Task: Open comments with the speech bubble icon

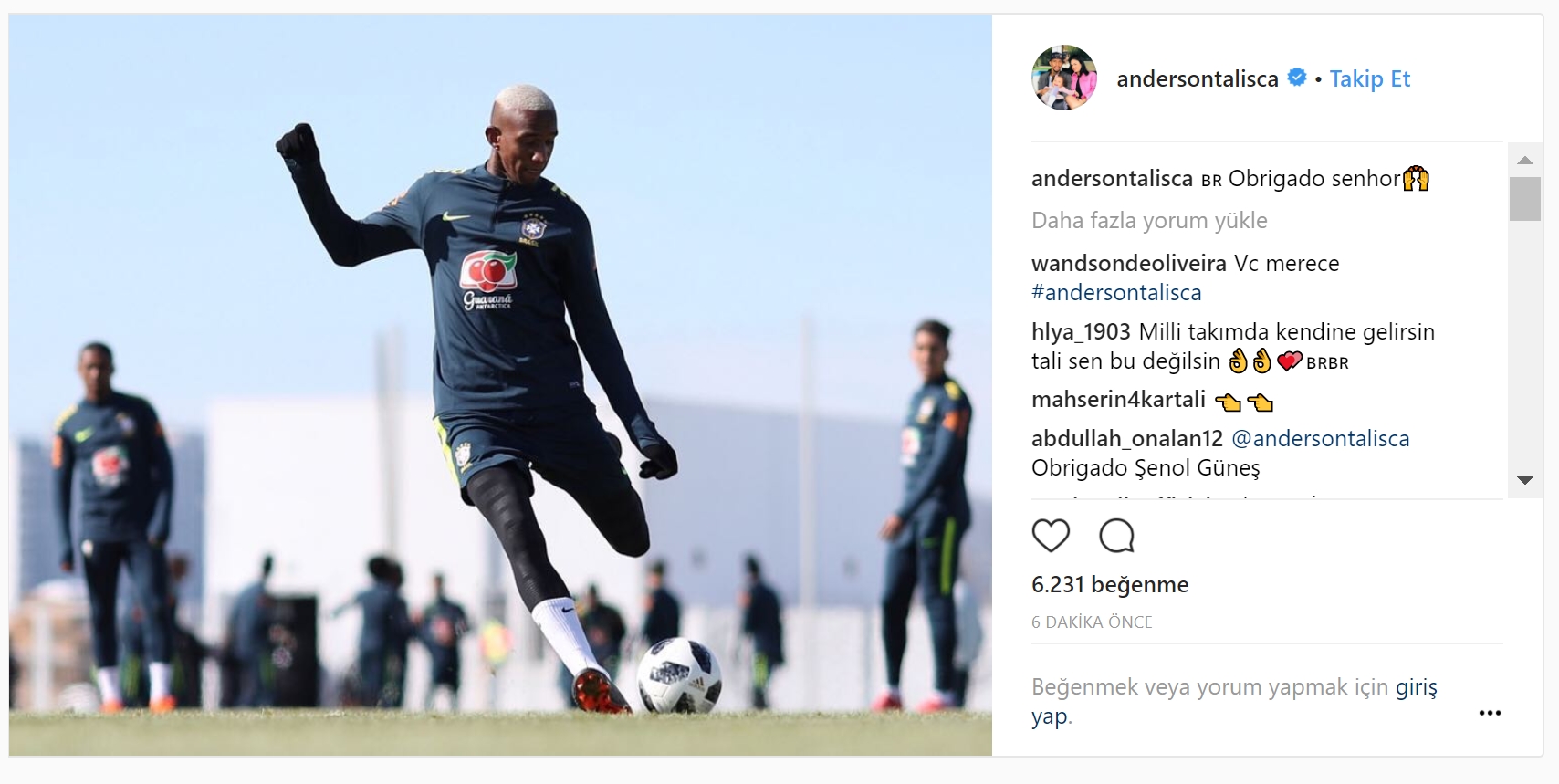Action: (x=1116, y=536)
